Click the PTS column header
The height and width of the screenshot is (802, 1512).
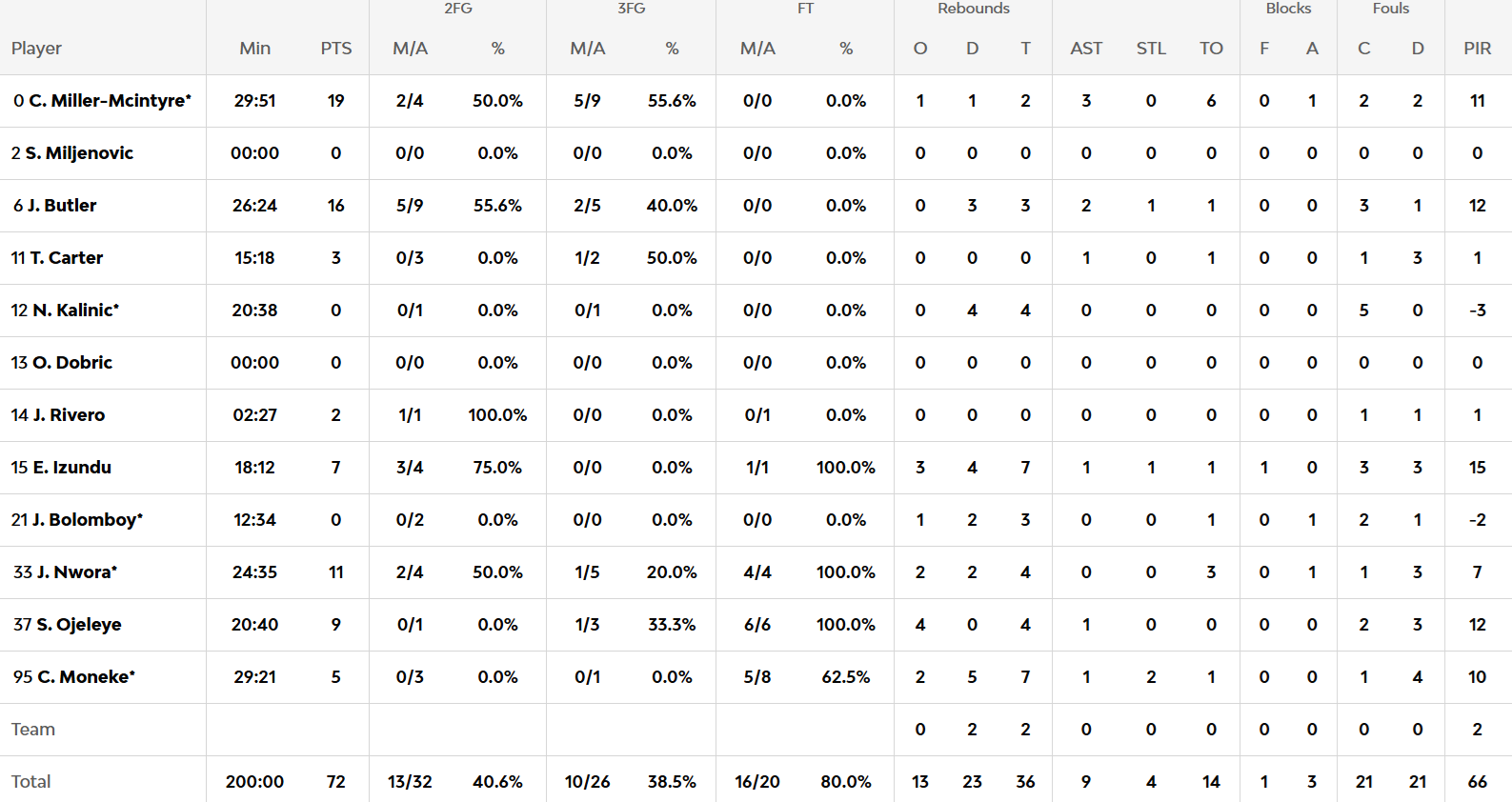(336, 49)
